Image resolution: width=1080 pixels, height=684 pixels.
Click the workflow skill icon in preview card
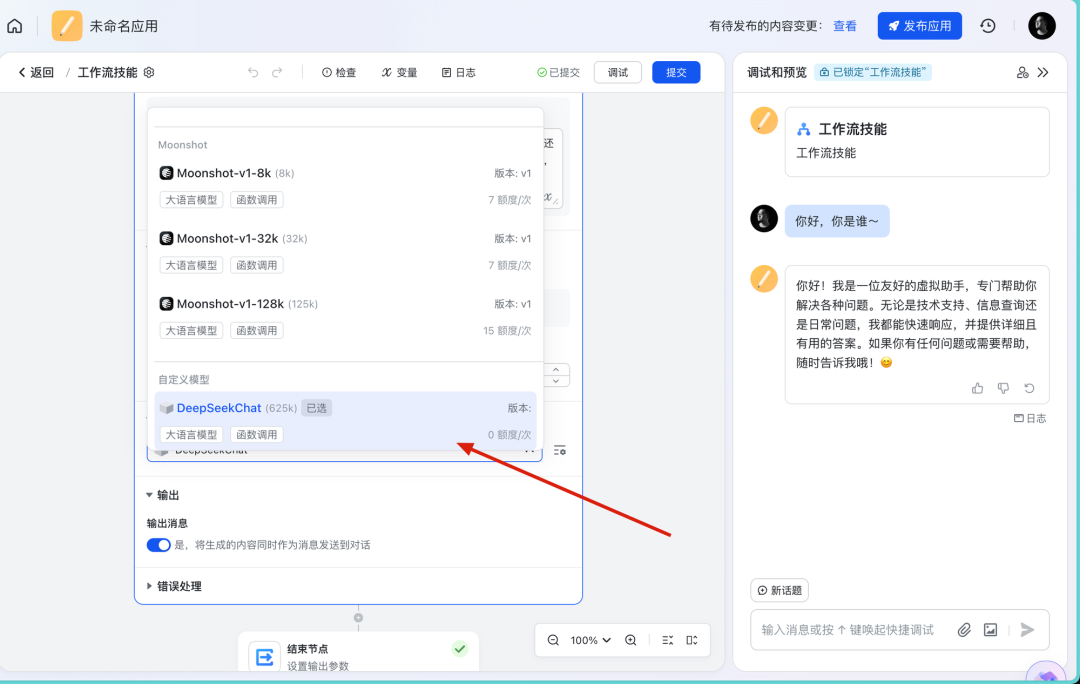pos(803,129)
